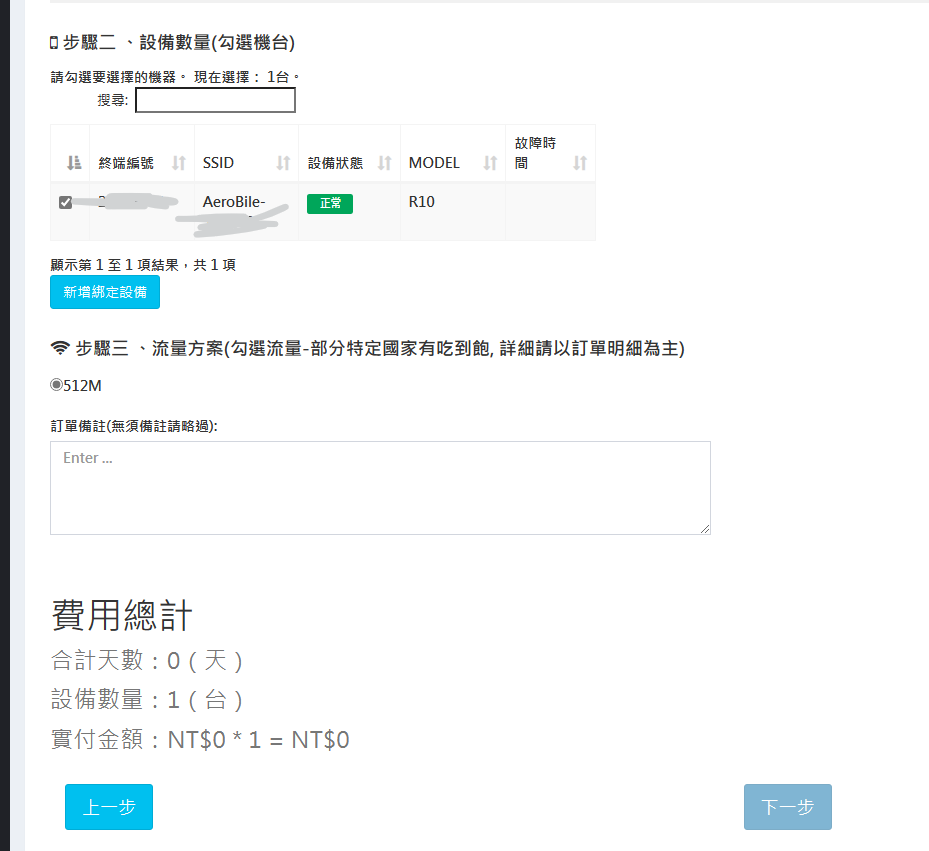The image size is (929, 851).
Task: Sort by 設備狀態 column arrows
Action: click(x=385, y=162)
